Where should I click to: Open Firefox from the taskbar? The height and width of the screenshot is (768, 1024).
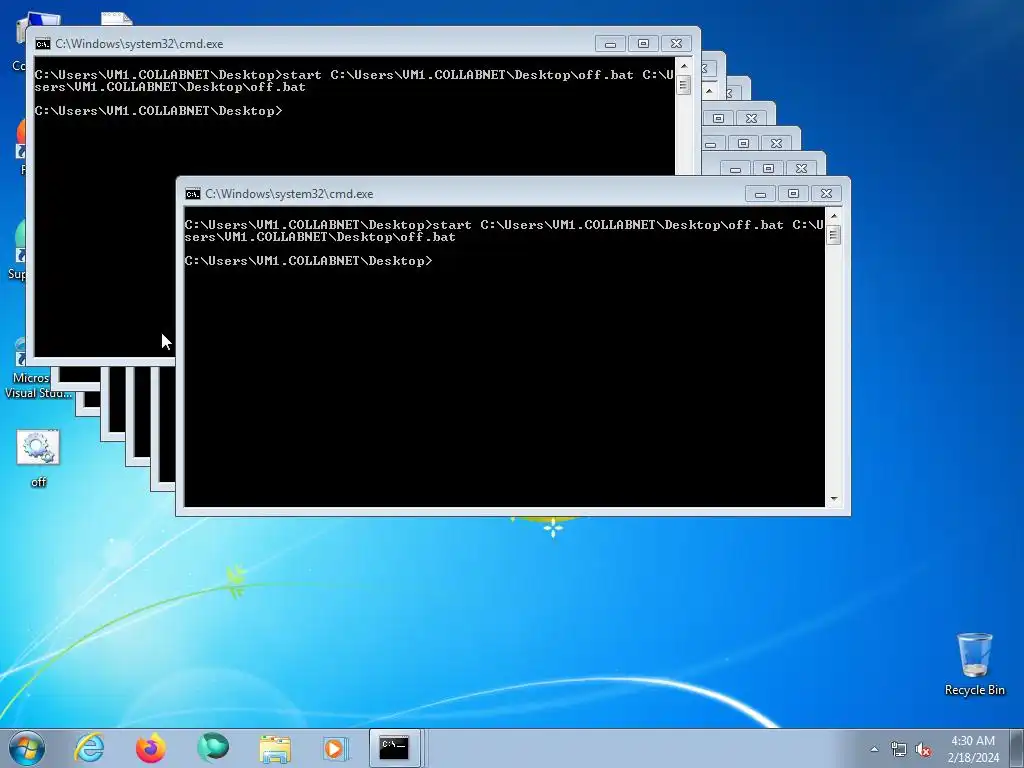[x=150, y=748]
